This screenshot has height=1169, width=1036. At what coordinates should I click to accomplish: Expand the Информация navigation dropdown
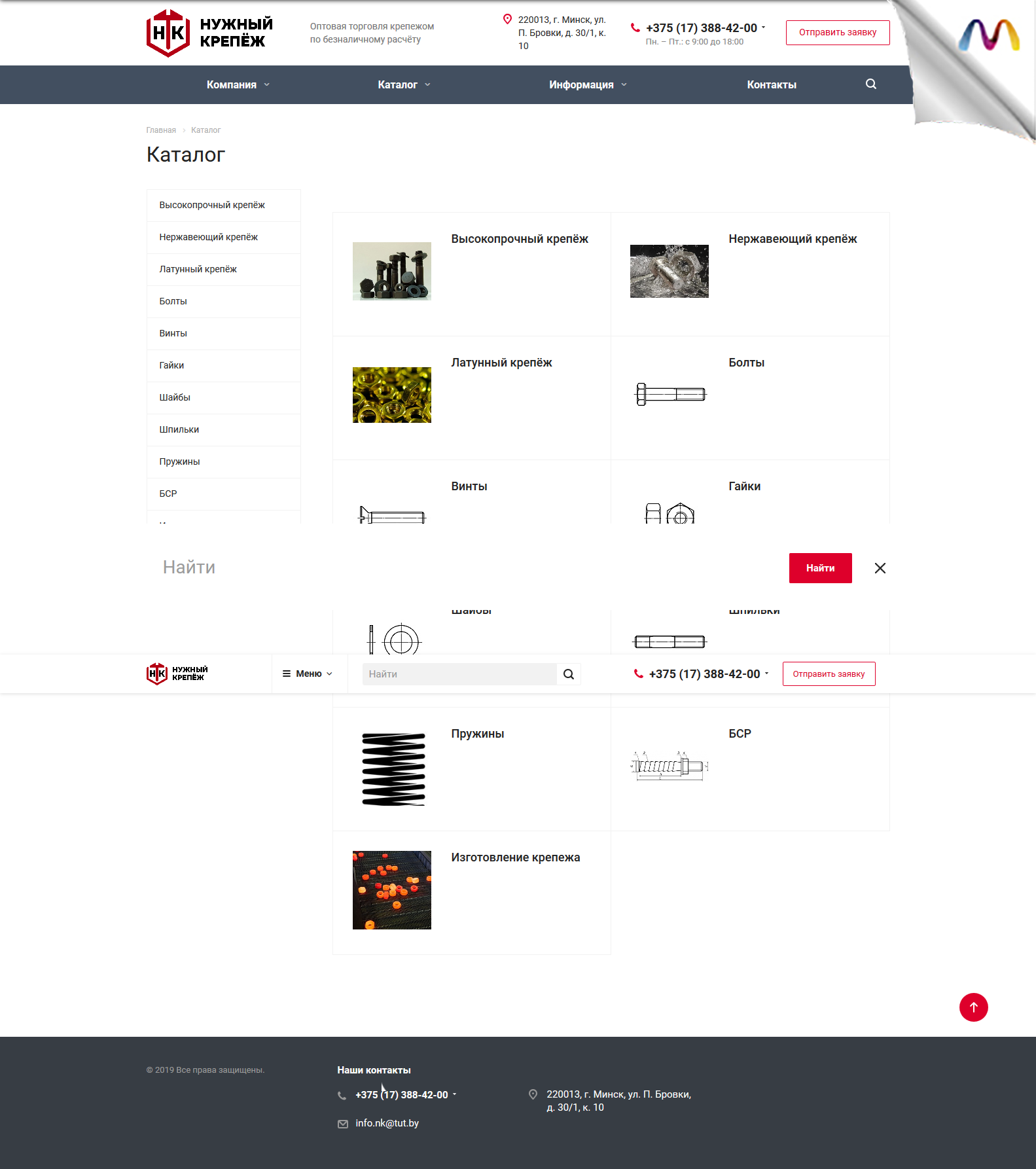(587, 85)
